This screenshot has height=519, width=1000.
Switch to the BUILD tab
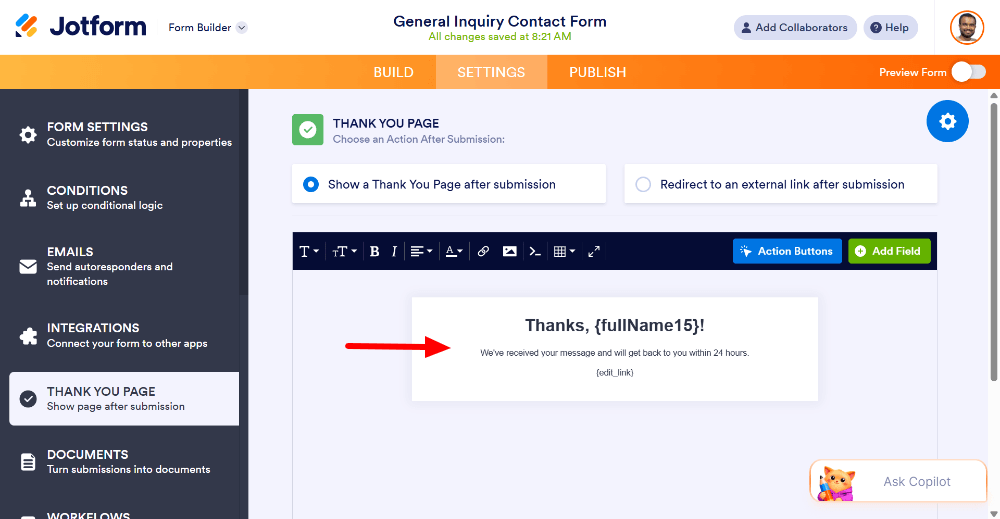coord(393,72)
